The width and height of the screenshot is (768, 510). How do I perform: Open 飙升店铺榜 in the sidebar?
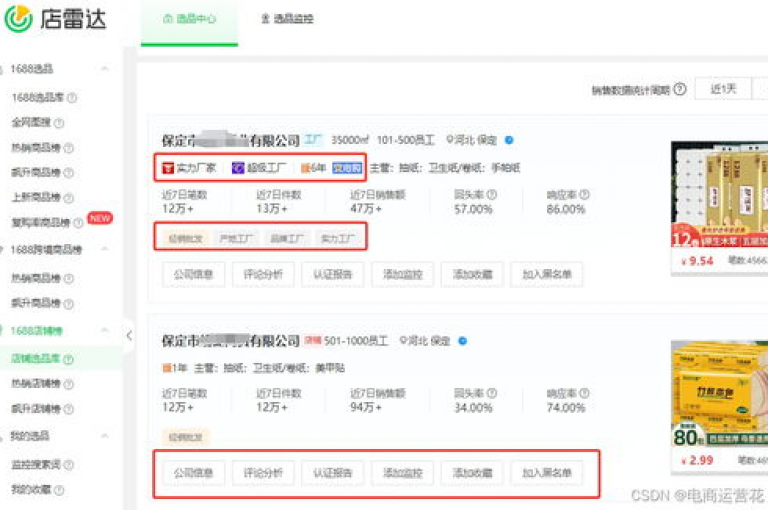coord(36,409)
